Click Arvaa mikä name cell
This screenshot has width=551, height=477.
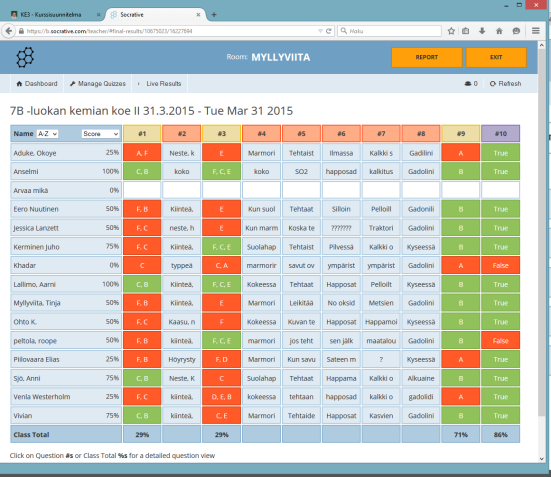coord(66,191)
